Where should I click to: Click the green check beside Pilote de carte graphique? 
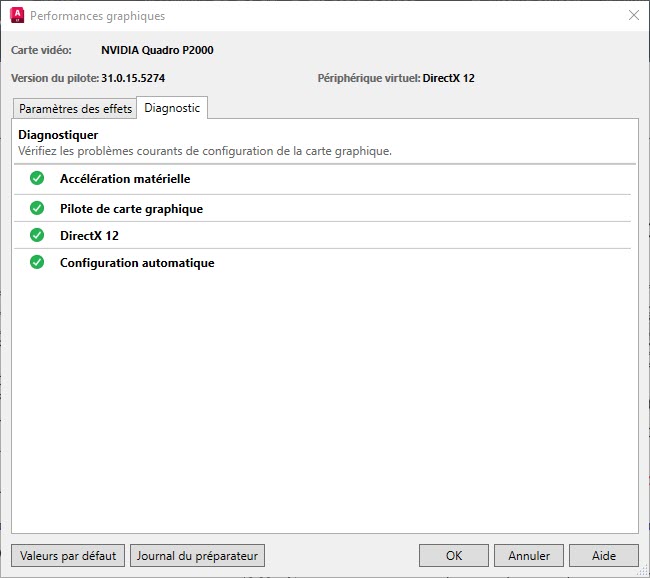[x=37, y=208]
